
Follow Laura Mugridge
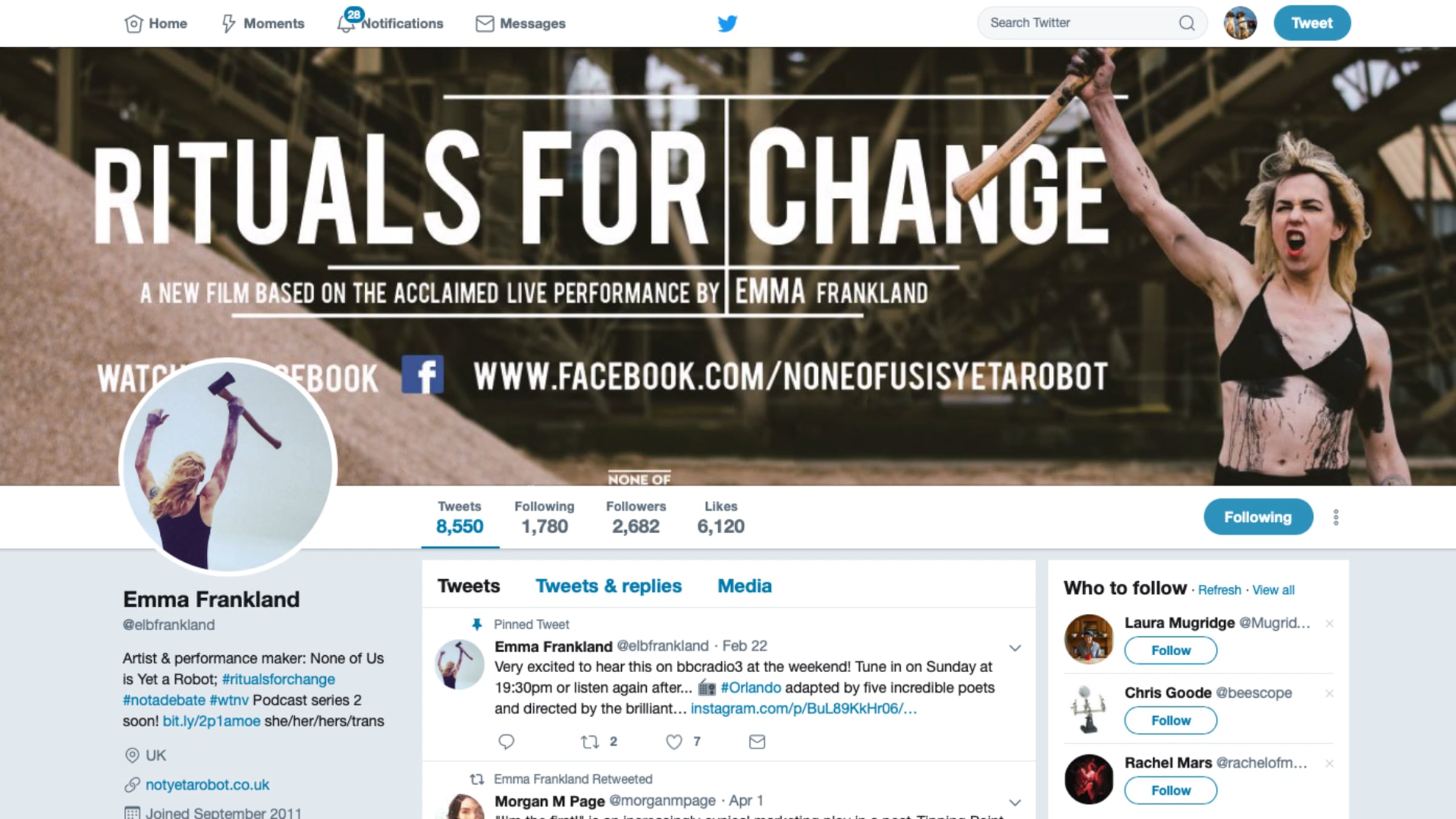pos(1170,650)
